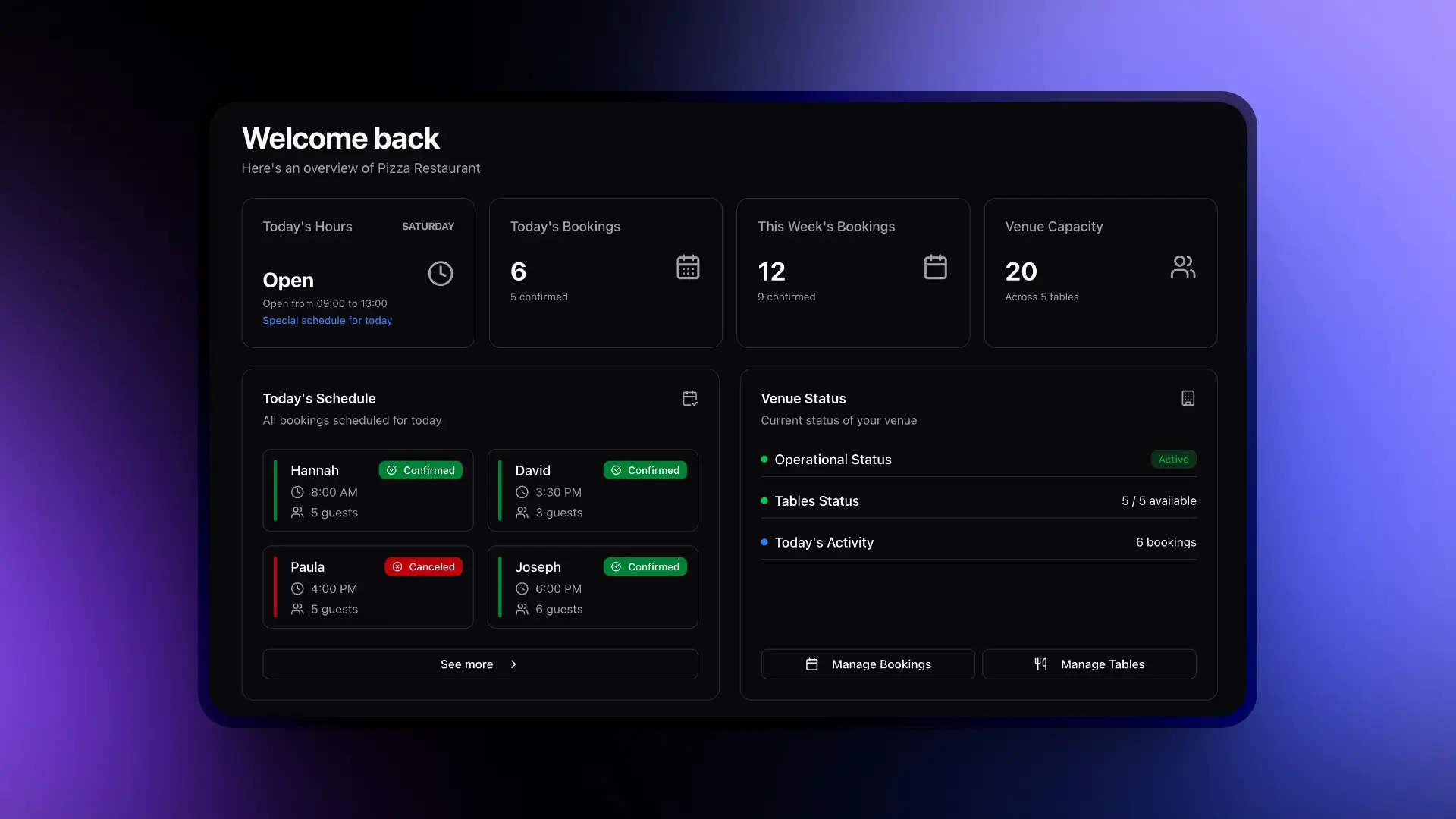Screen dimensions: 1456x819
Task: Click the people icon in Venue Capacity card
Action: point(1183,267)
